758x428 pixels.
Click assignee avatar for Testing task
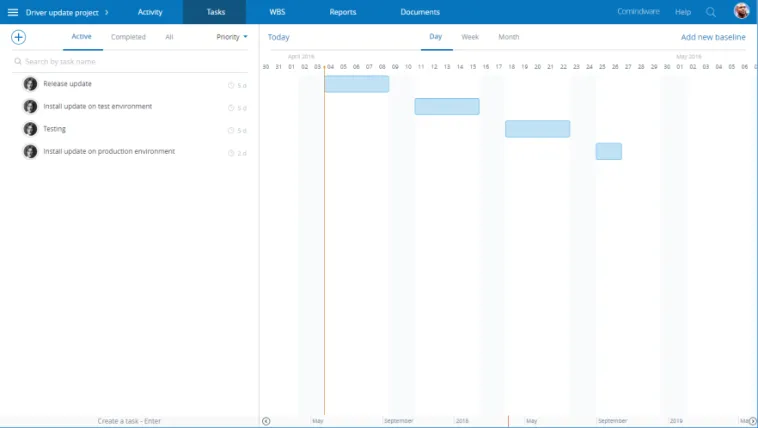point(30,129)
